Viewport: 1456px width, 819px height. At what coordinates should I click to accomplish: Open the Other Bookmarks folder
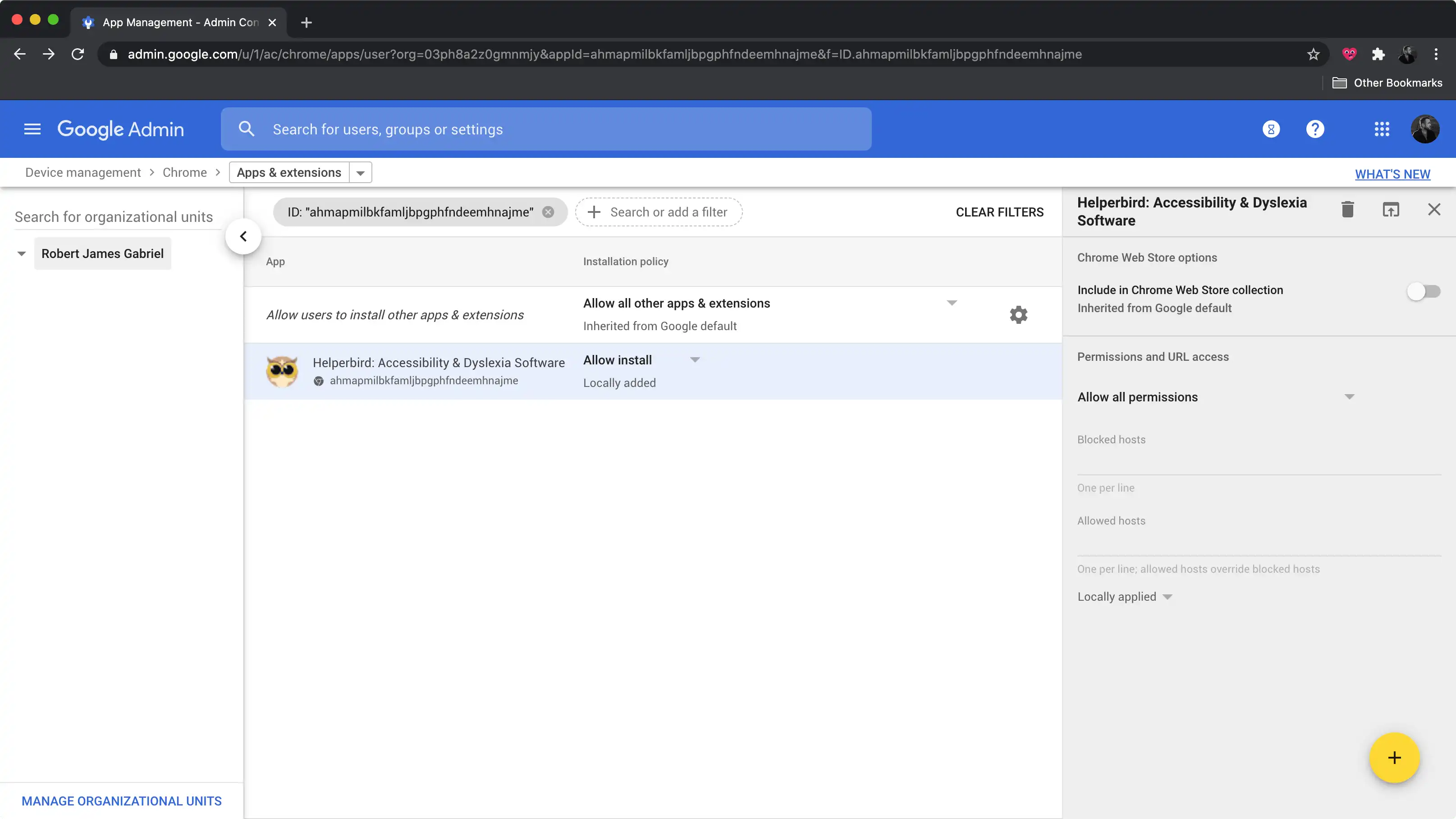tap(1387, 83)
